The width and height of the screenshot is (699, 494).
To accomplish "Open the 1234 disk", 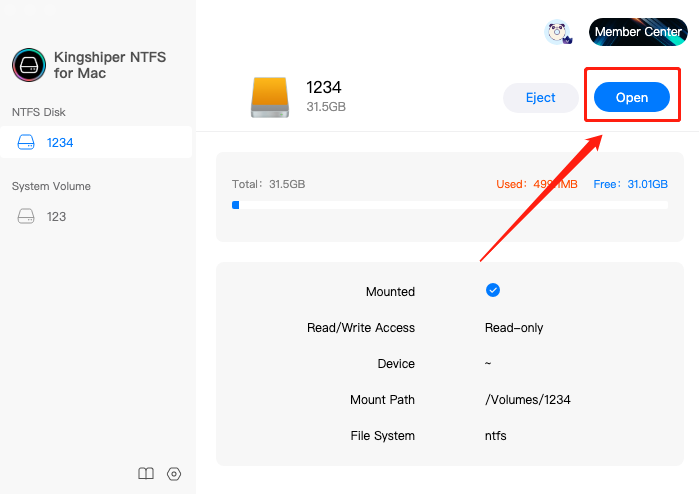I will click(x=632, y=97).
